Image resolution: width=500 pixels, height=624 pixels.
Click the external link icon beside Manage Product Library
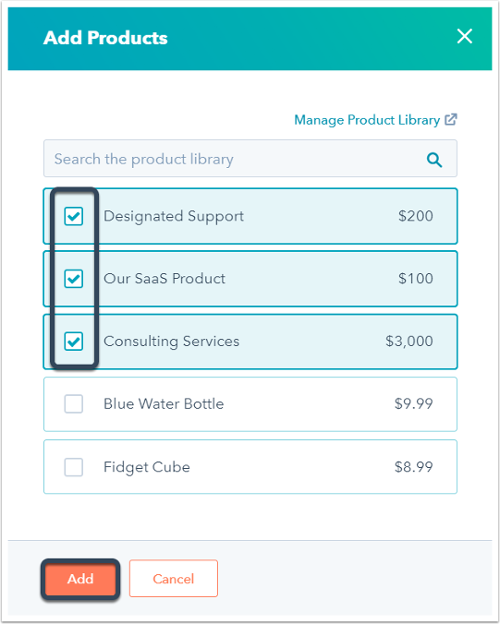point(451,119)
